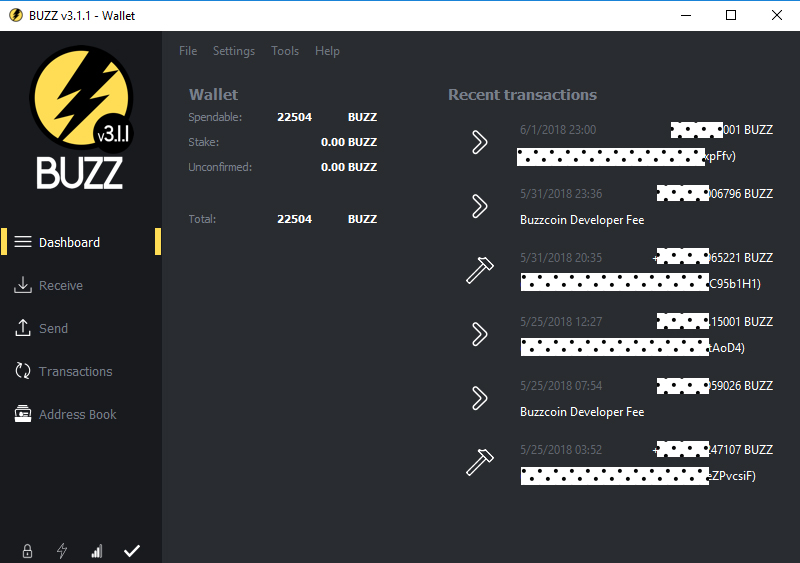Screen dimensions: 800x563
Task: Open the Transactions page
Action: (76, 371)
